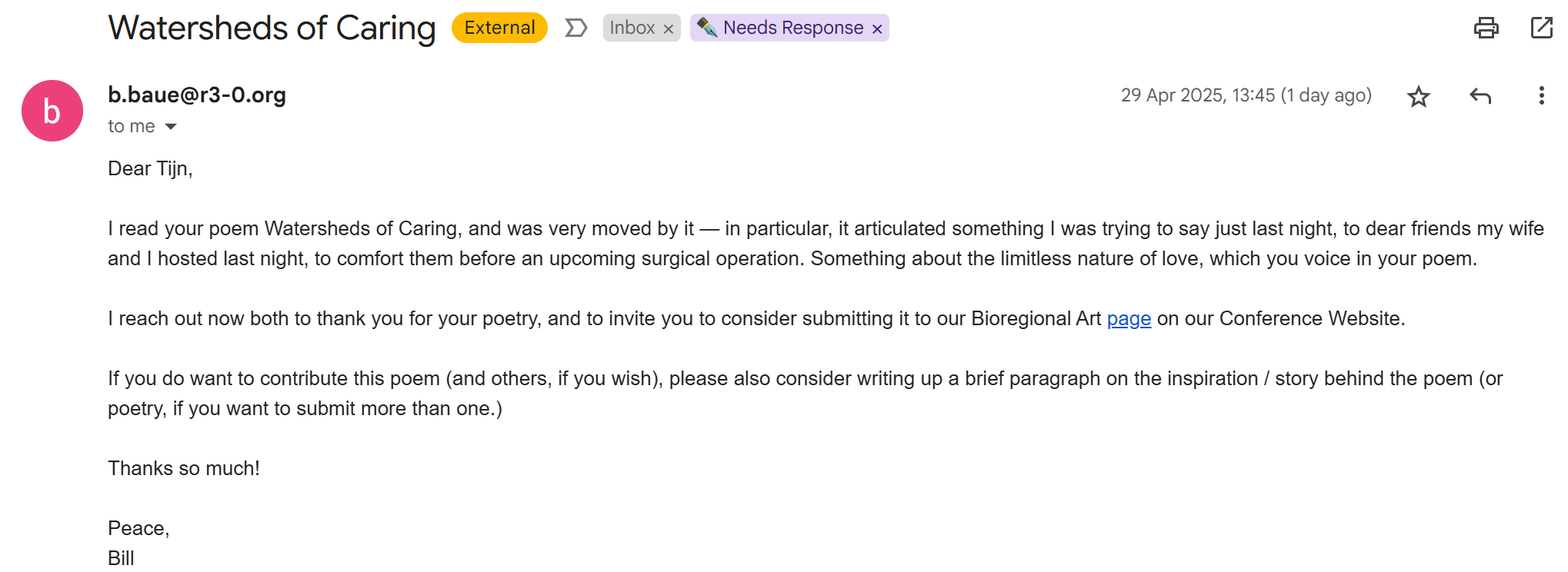Click the "to me" recipient text

132,127
